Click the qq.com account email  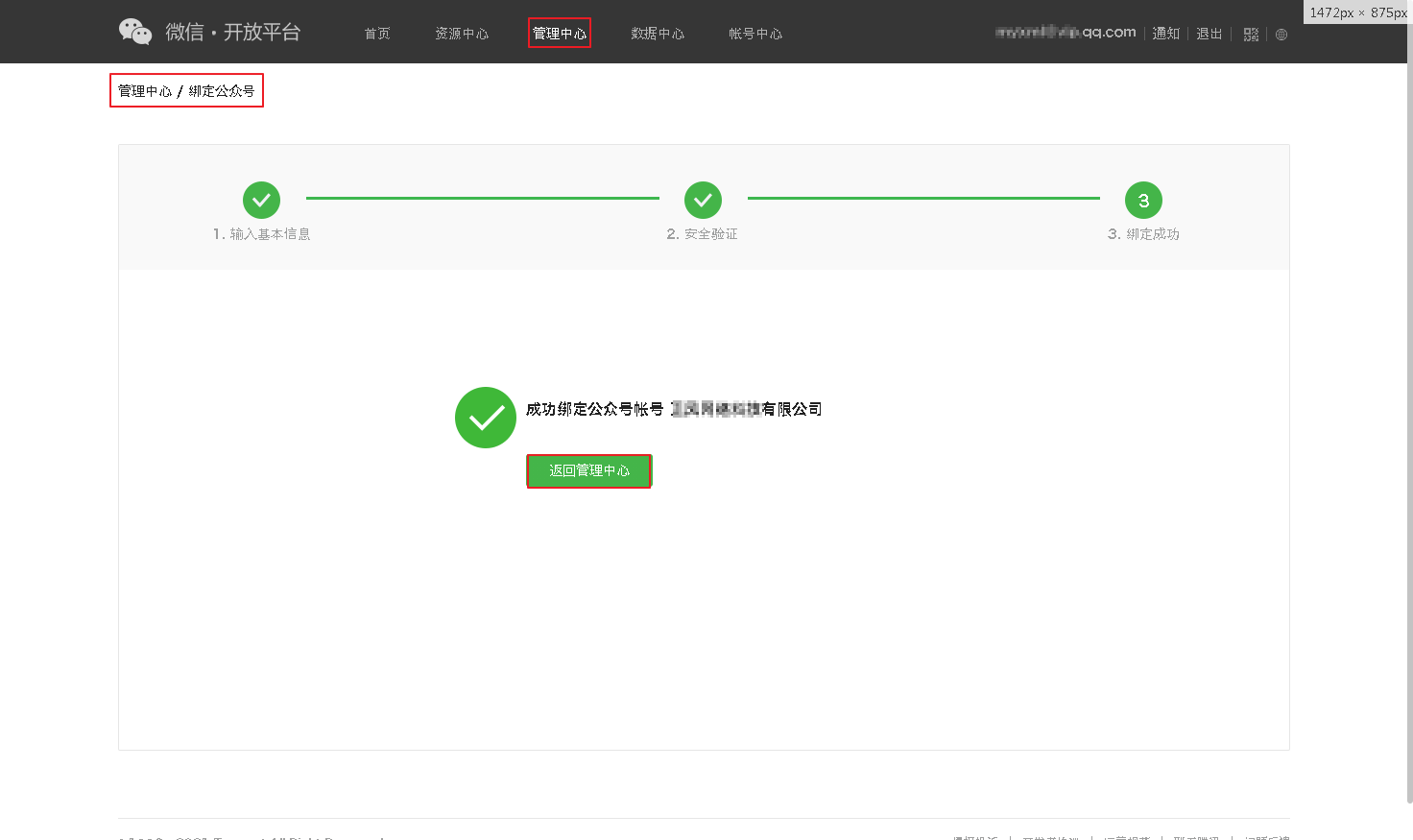point(1066,33)
